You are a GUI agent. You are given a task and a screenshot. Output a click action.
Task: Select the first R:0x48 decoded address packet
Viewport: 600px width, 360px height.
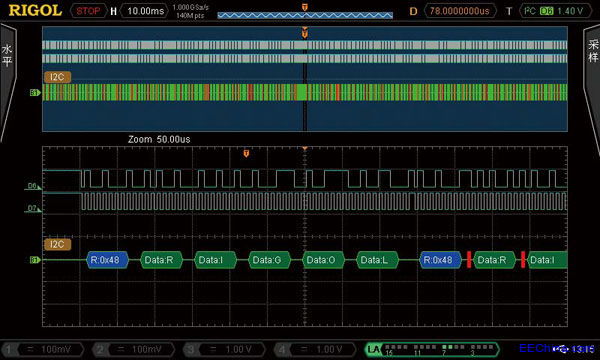point(108,260)
